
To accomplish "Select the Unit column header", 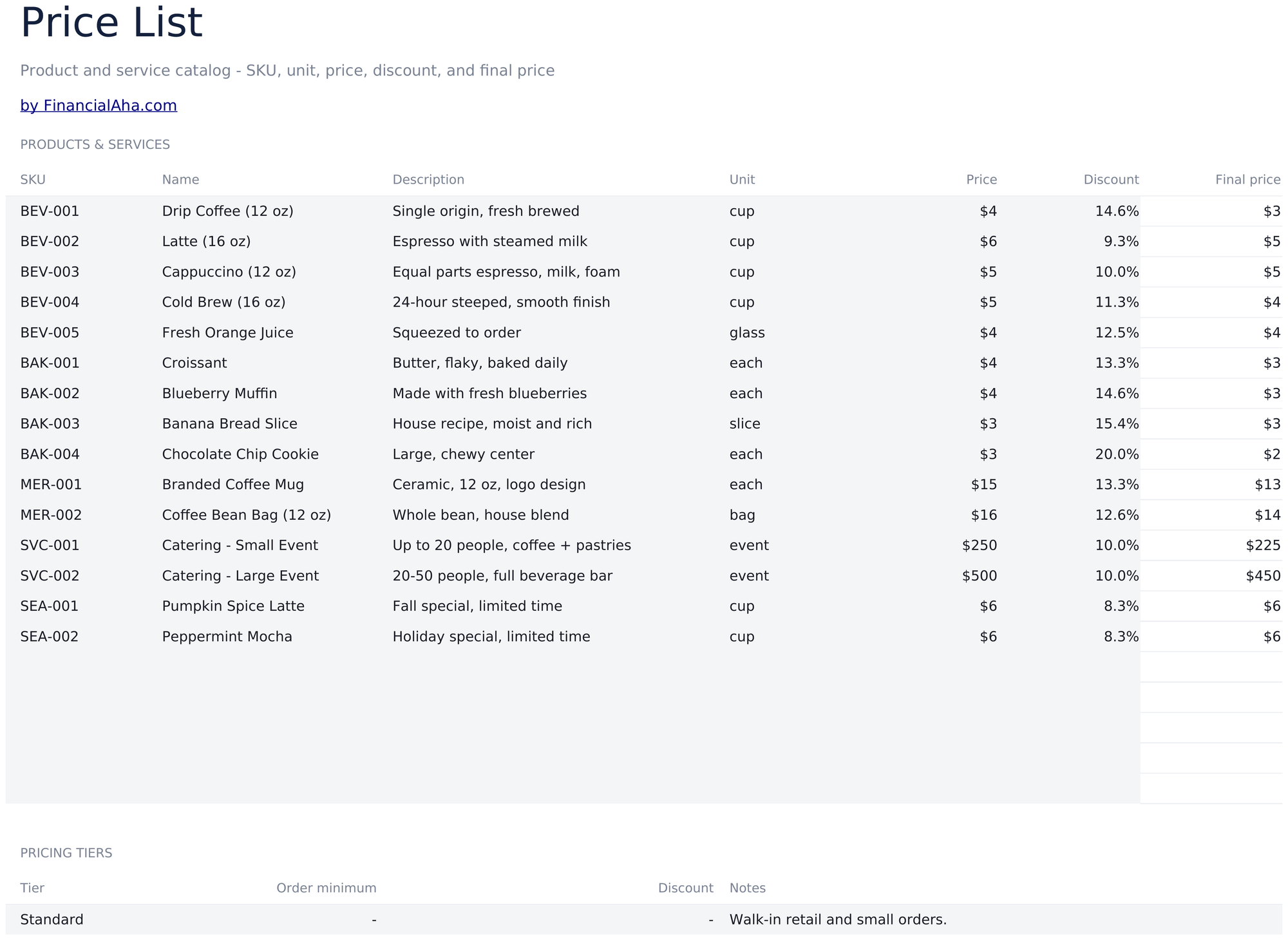I will (x=742, y=180).
